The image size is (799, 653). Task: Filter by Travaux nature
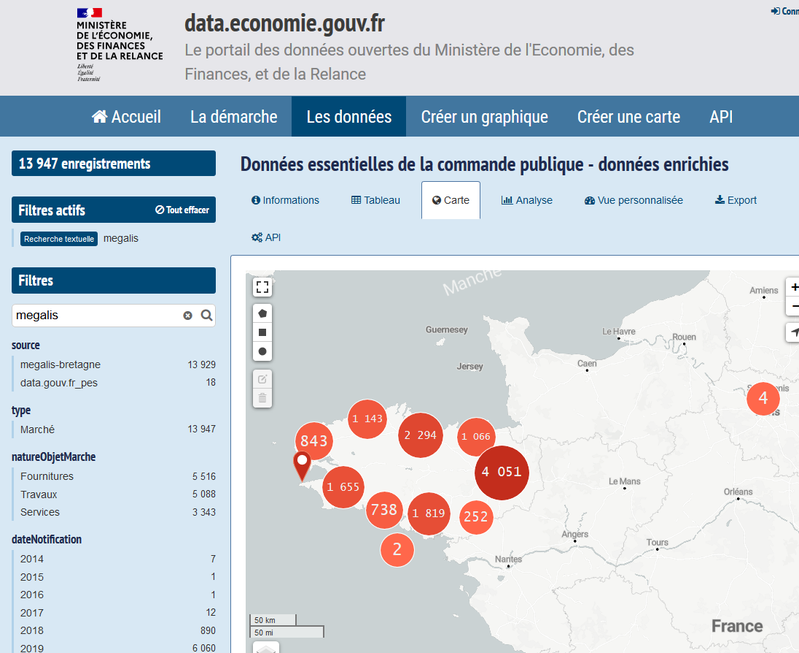tap(118, 494)
